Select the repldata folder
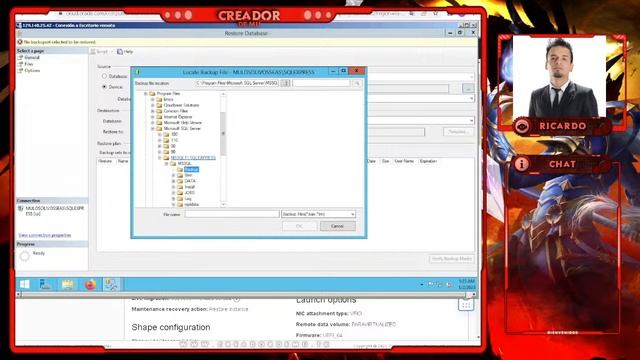This screenshot has width=640, height=360. 191,204
